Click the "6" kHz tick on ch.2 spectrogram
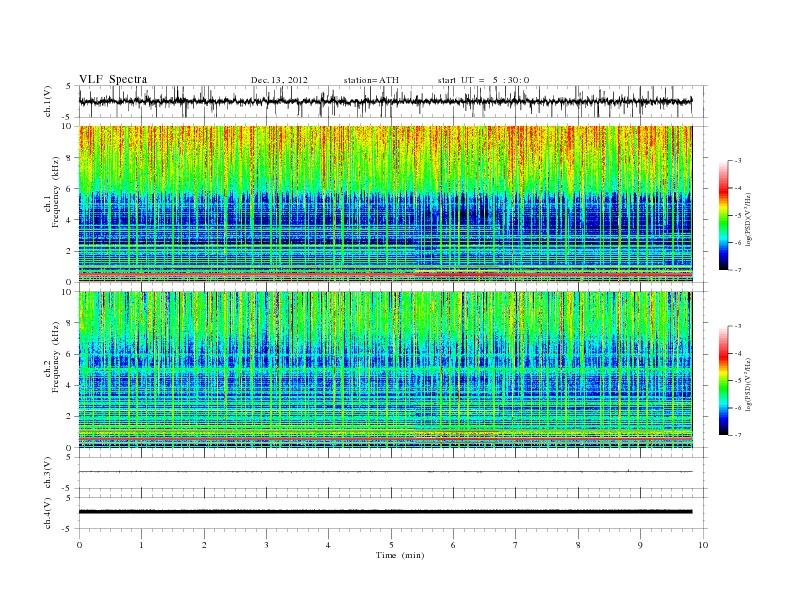Image resolution: width=792 pixels, height=612 pixels. click(69, 354)
